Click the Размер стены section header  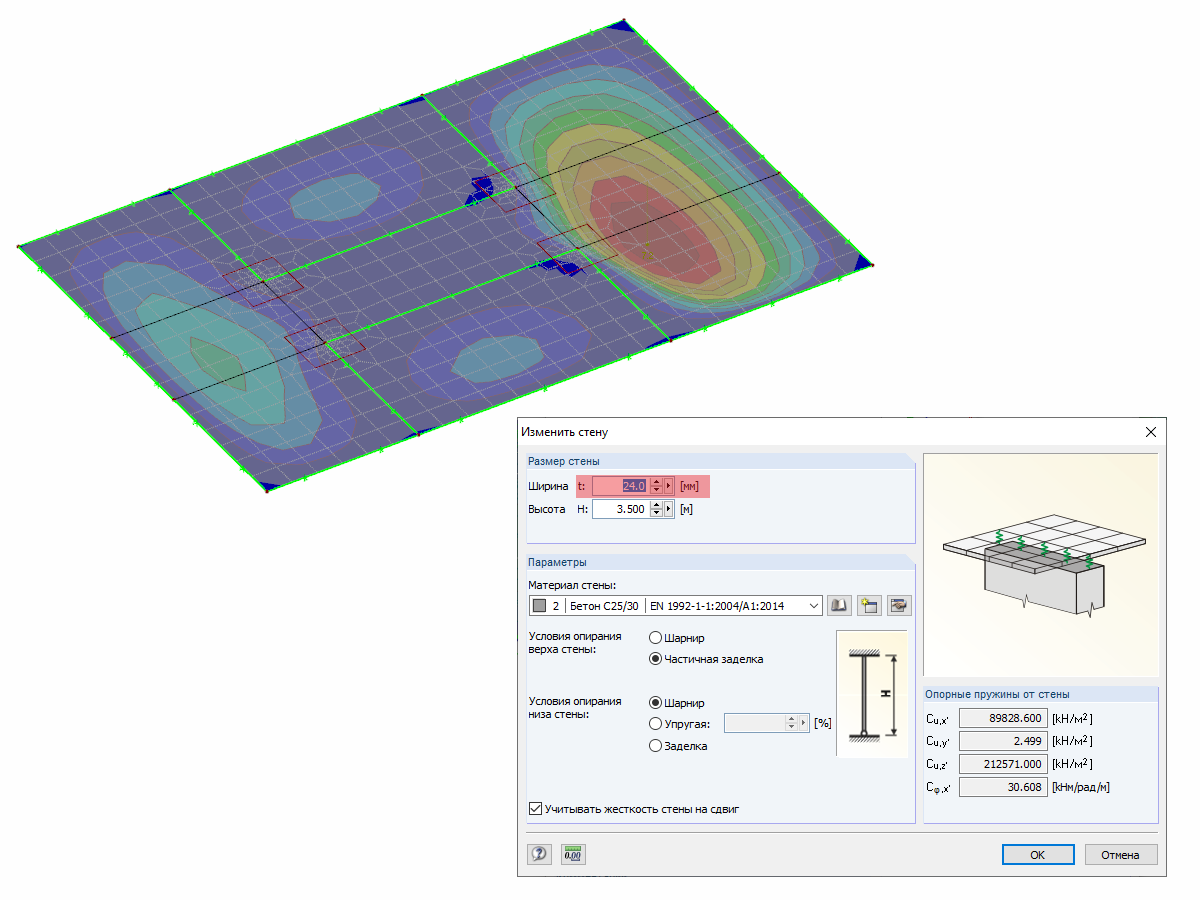720,461
